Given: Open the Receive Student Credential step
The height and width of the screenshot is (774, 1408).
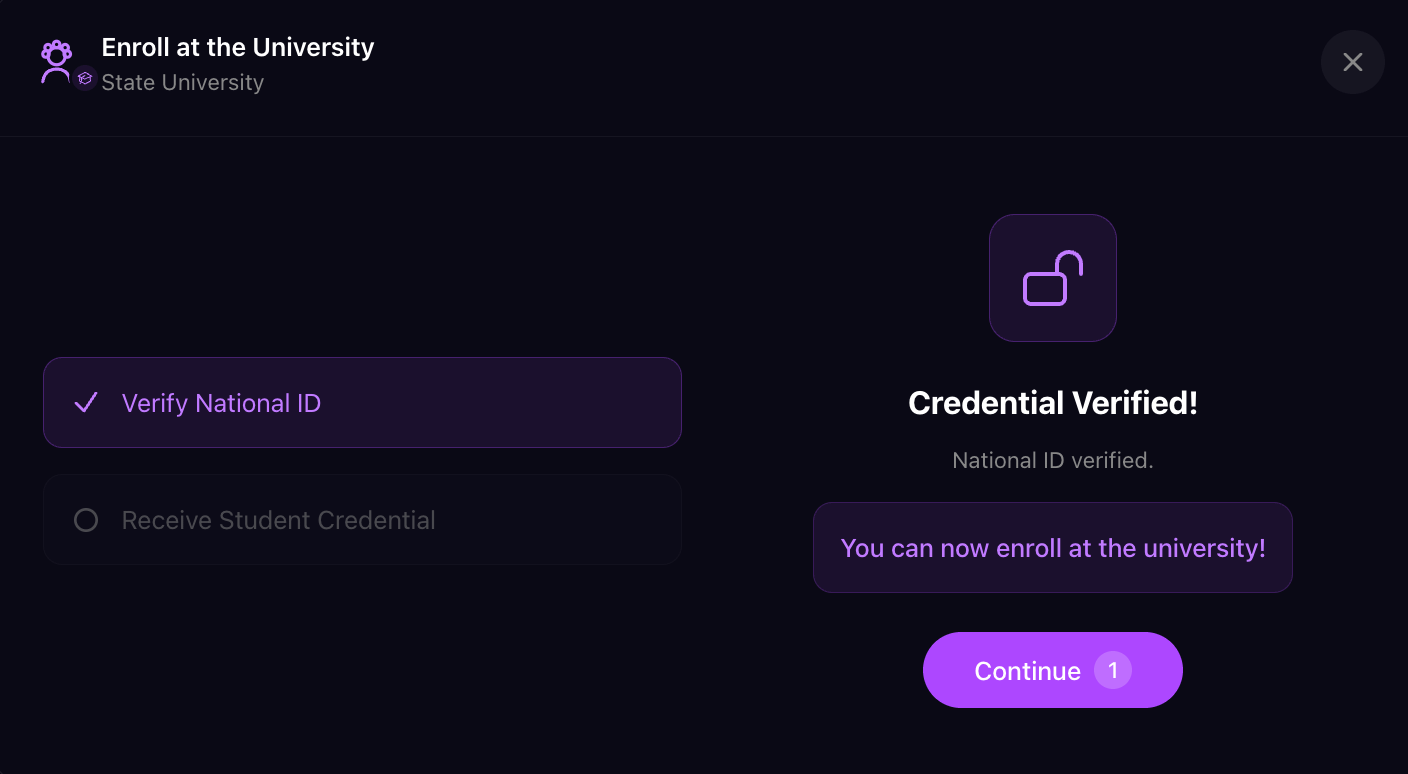Looking at the screenshot, I should coord(362,519).
